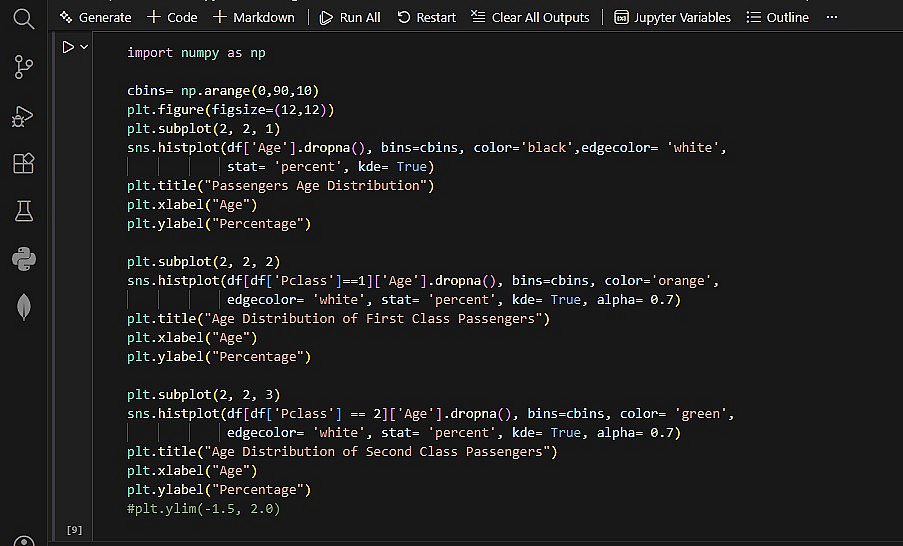Open the MongoDB leaf view
The height and width of the screenshot is (546, 903).
[23, 307]
